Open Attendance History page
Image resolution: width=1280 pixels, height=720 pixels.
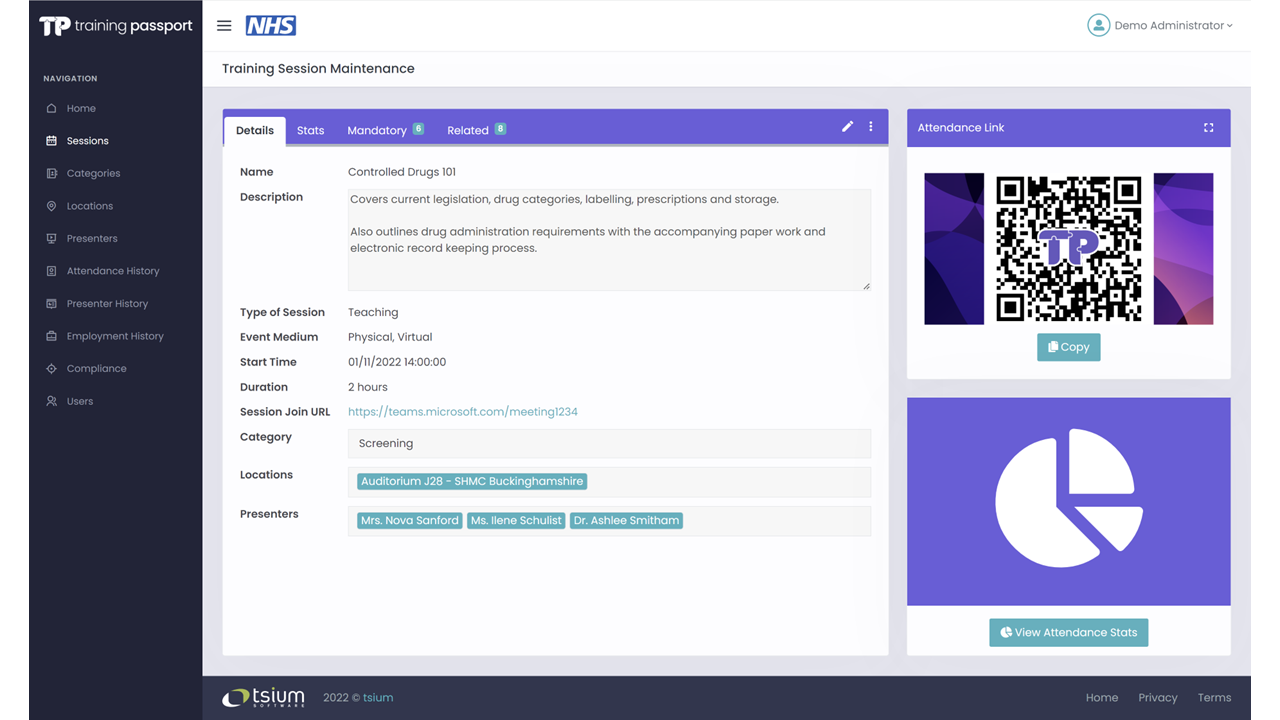[x=113, y=271]
